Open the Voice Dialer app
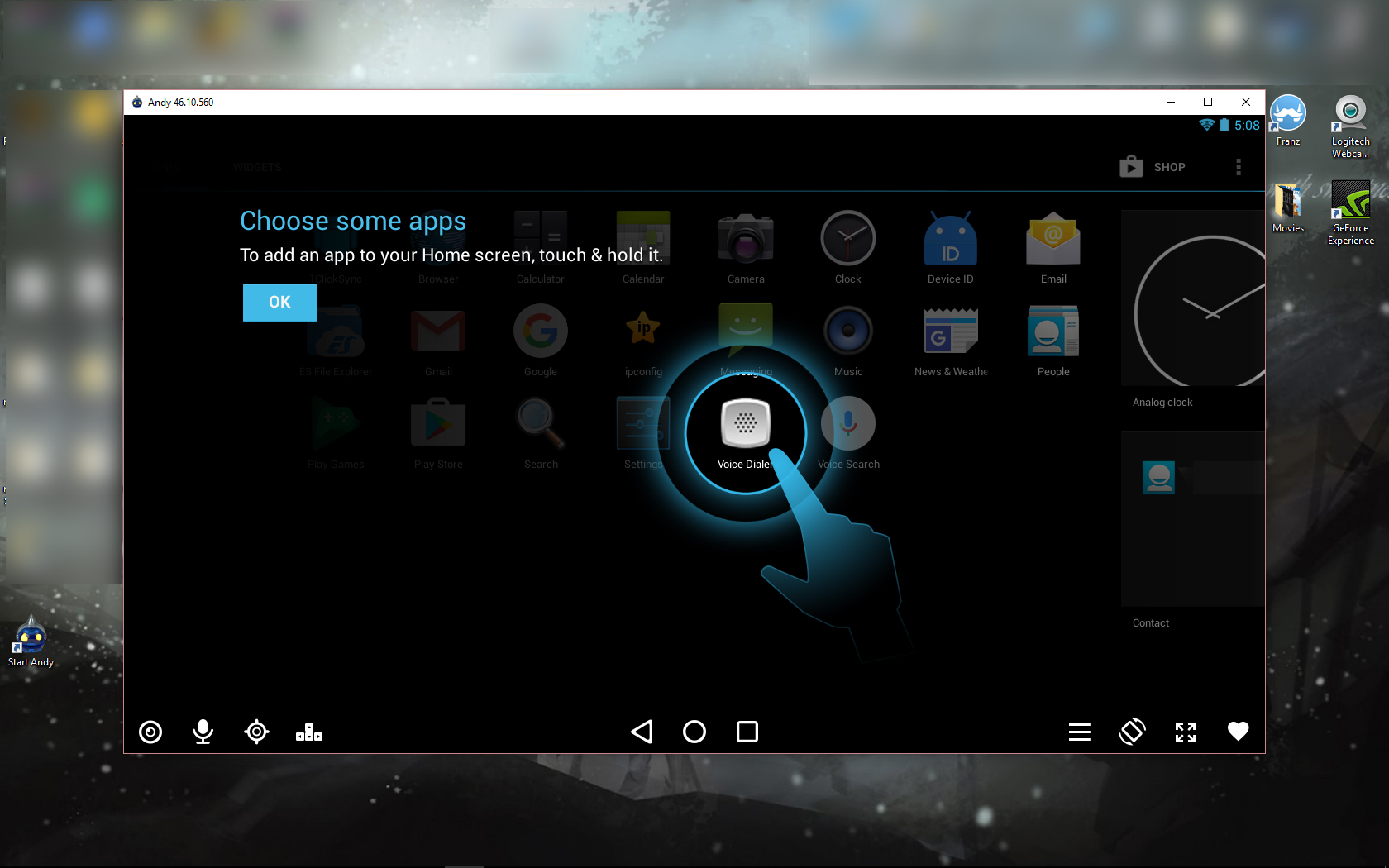Screen dimensions: 1389x868 click(745, 425)
